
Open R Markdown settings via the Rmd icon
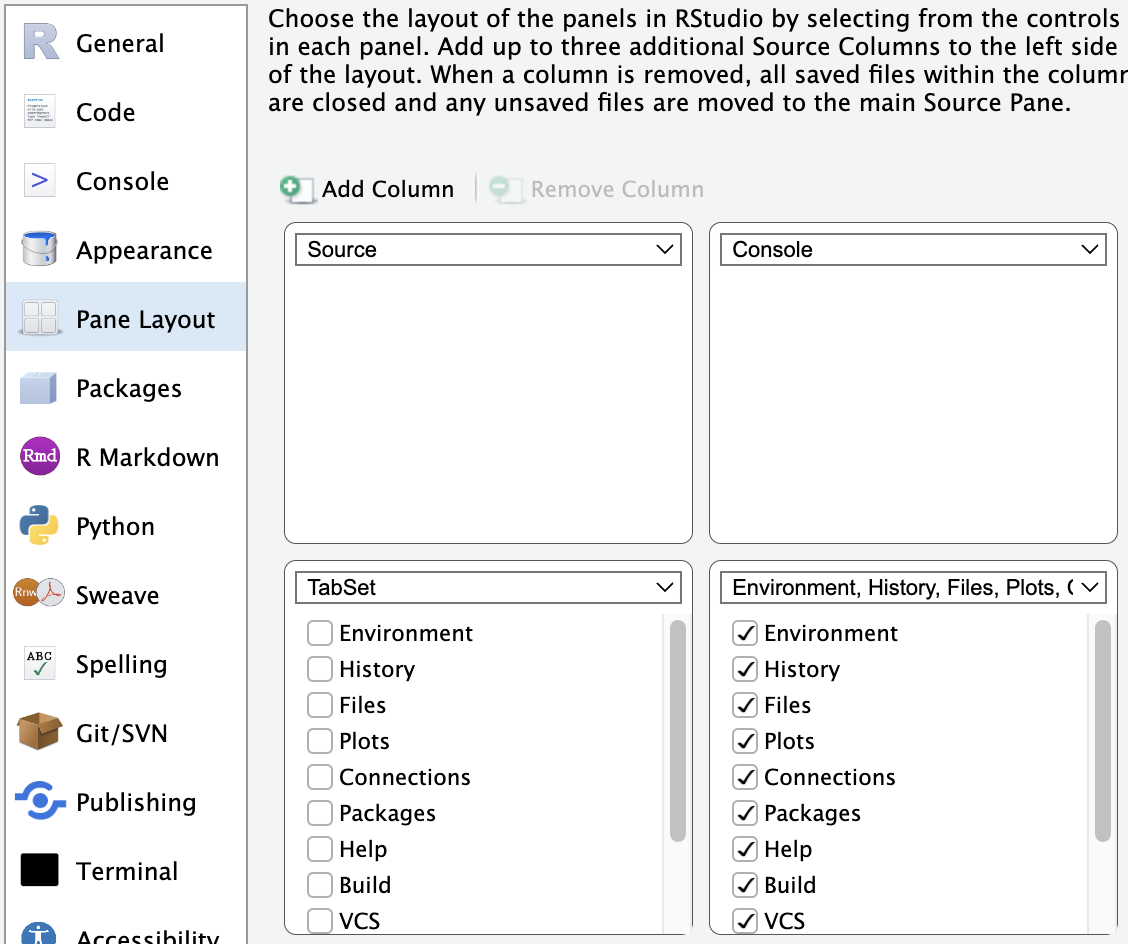click(x=40, y=456)
